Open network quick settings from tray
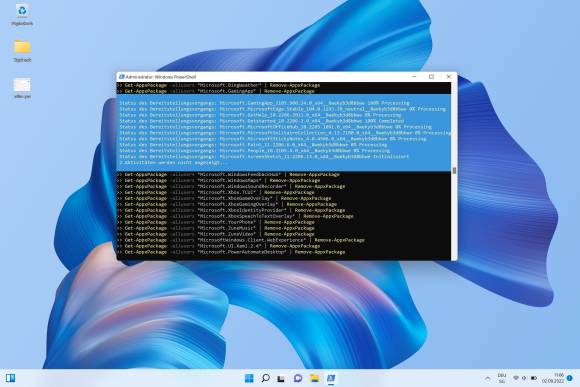Viewport: 580px width, 387px height. tap(516, 378)
